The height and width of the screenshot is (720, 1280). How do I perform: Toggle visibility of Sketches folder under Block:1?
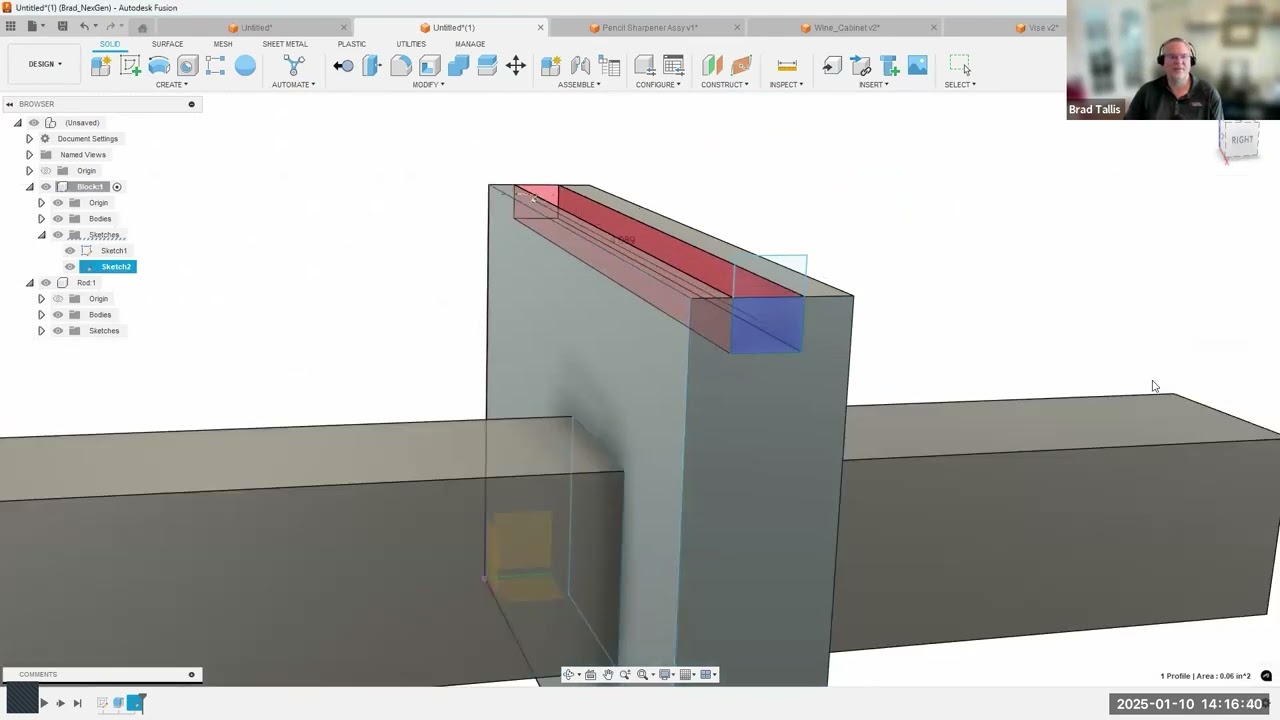57,235
